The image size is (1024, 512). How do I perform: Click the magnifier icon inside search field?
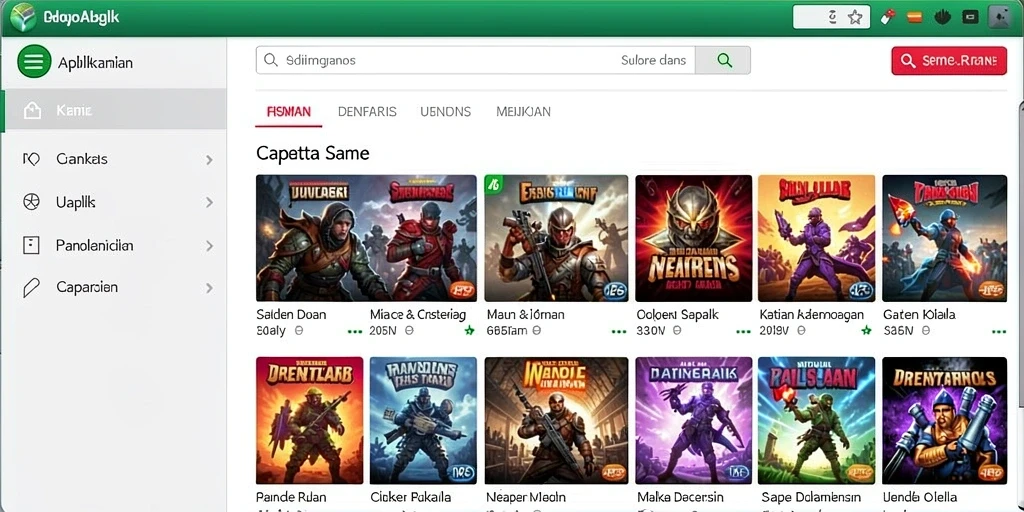coord(271,60)
